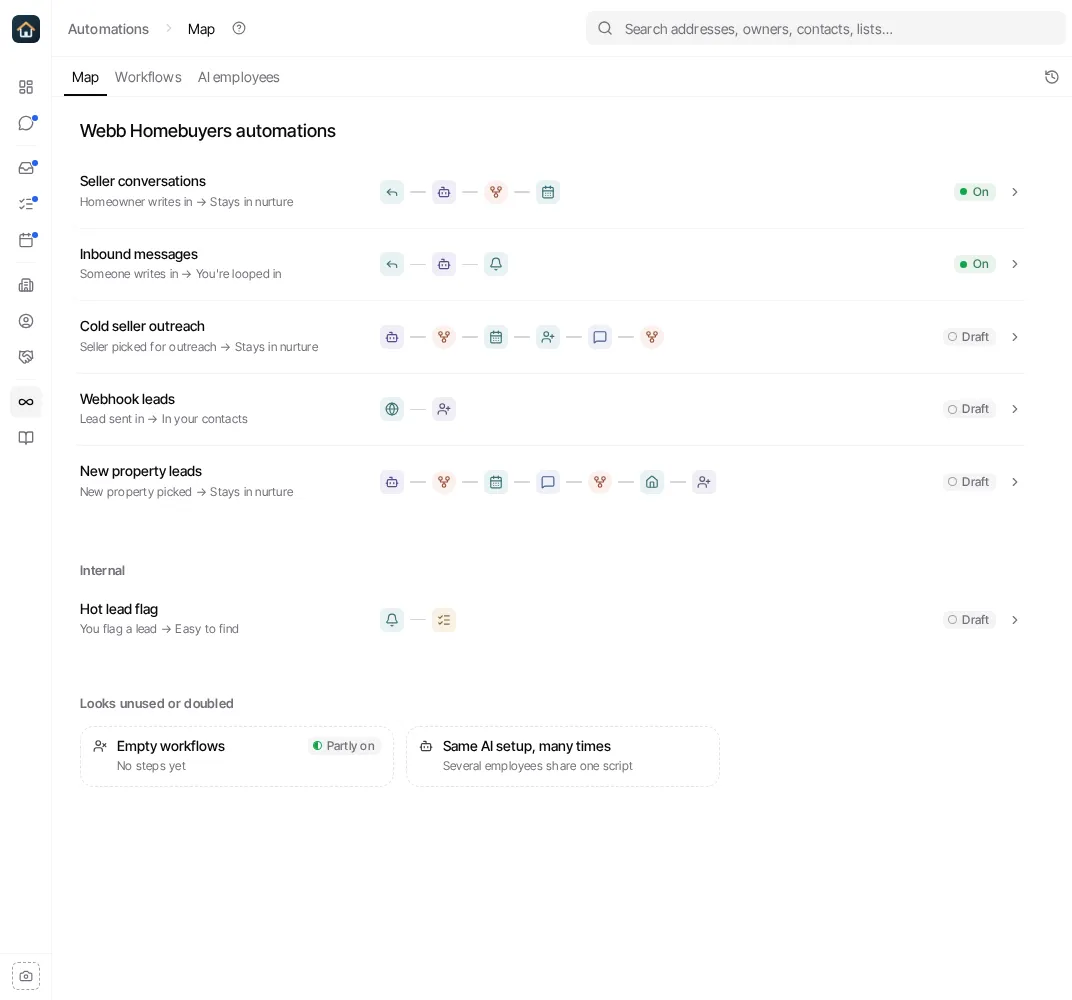Open the book guide icon in sidebar

pos(26,437)
